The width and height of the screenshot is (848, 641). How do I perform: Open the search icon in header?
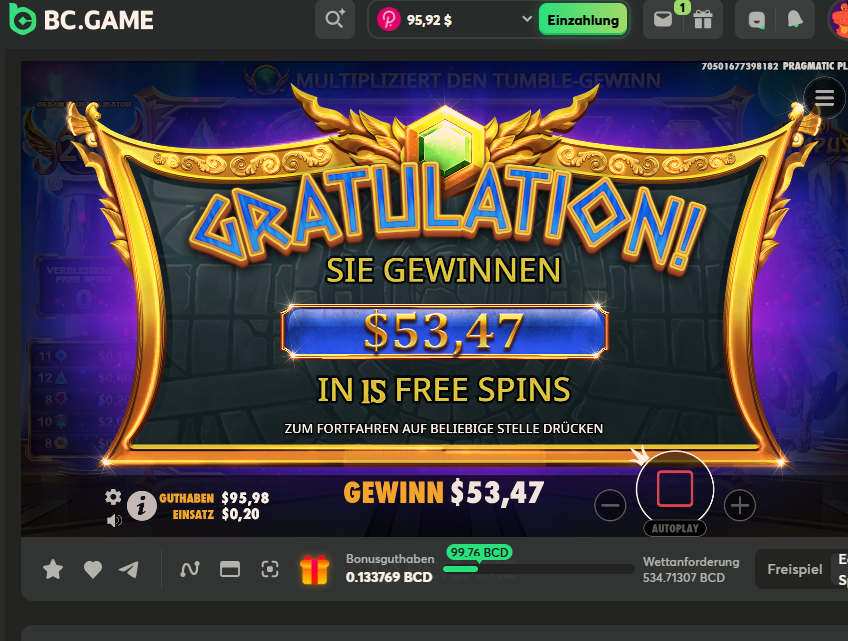pyautogui.click(x=335, y=20)
